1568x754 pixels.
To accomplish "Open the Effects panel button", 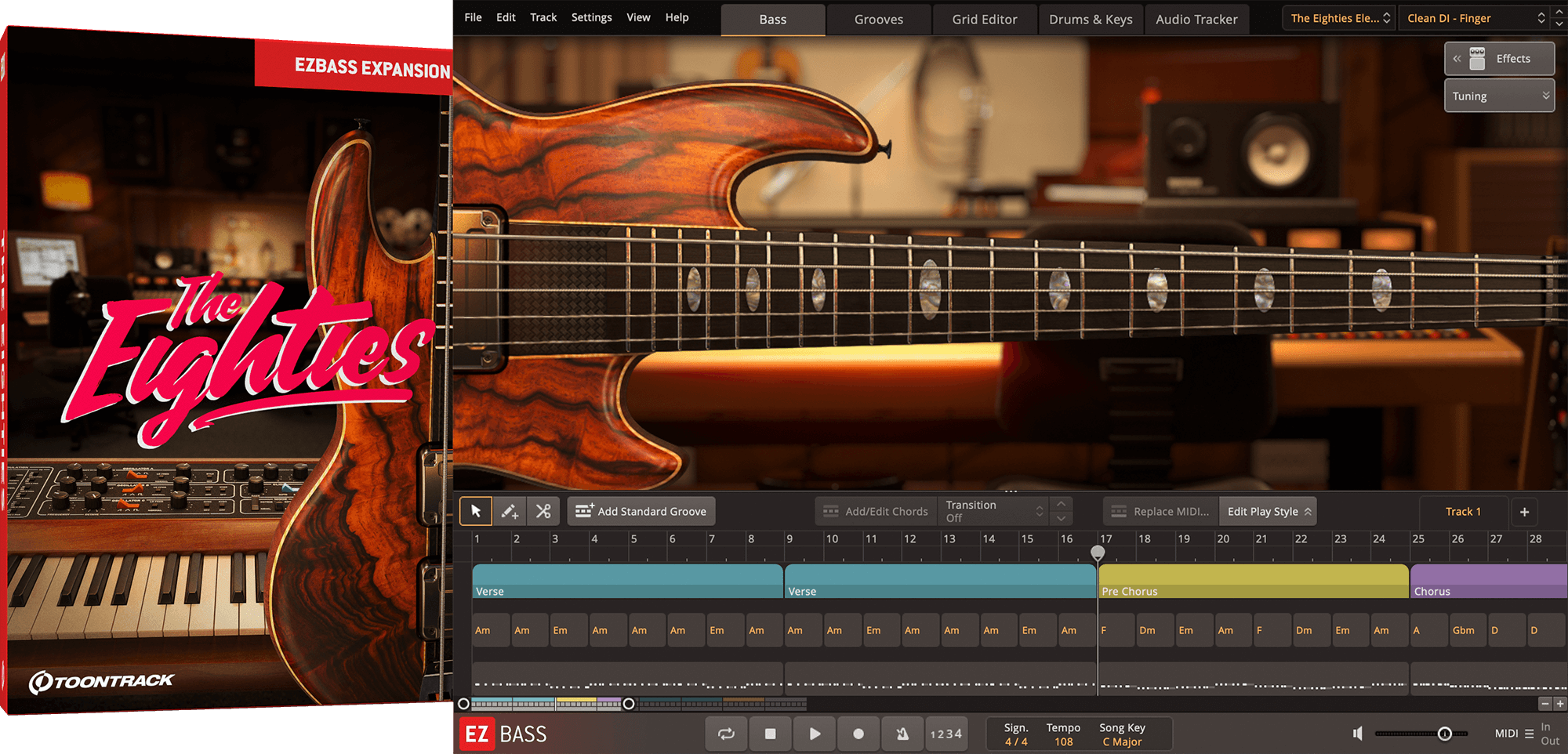I will [x=1499, y=59].
